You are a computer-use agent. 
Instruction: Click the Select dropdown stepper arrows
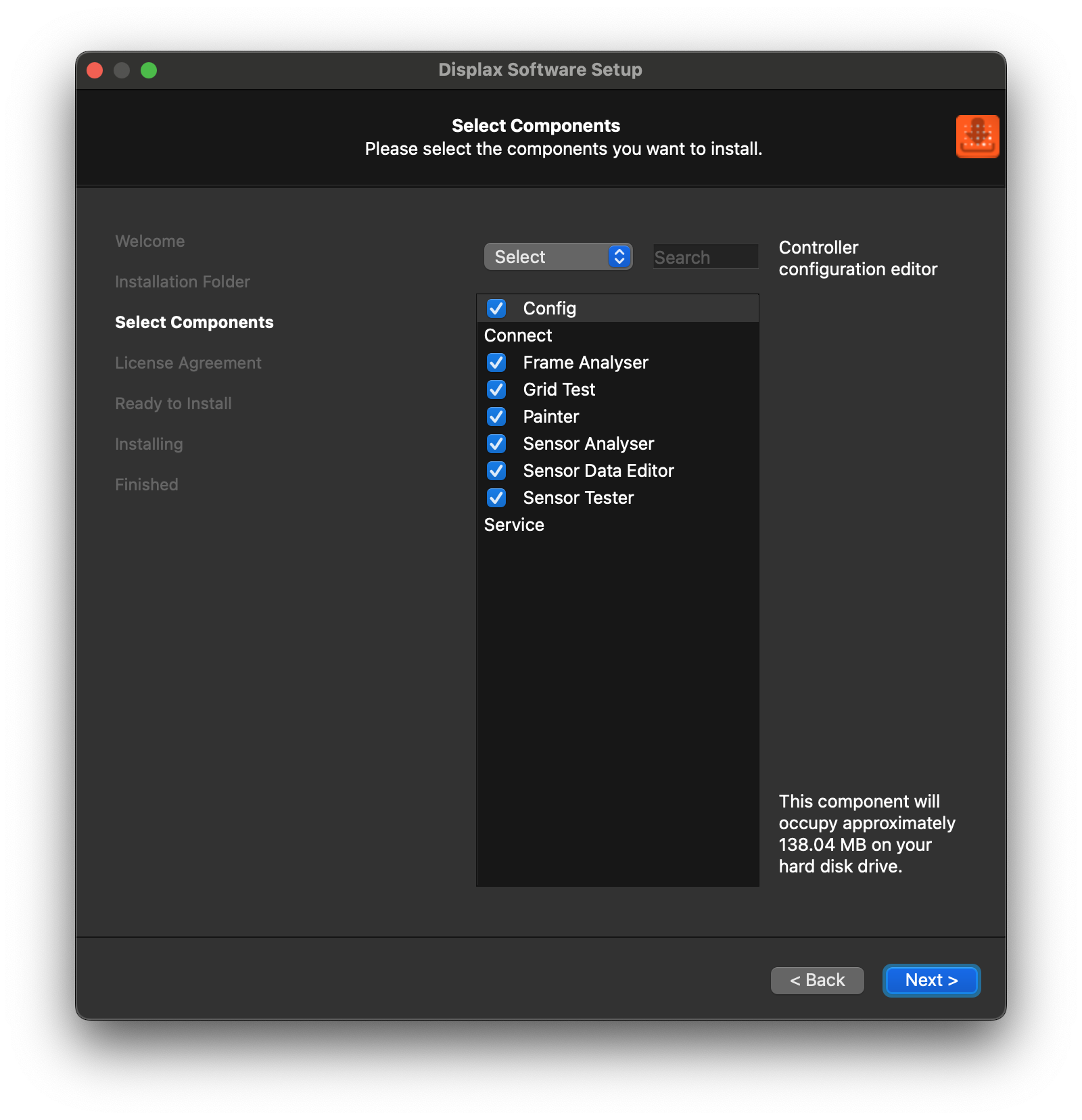tap(619, 257)
